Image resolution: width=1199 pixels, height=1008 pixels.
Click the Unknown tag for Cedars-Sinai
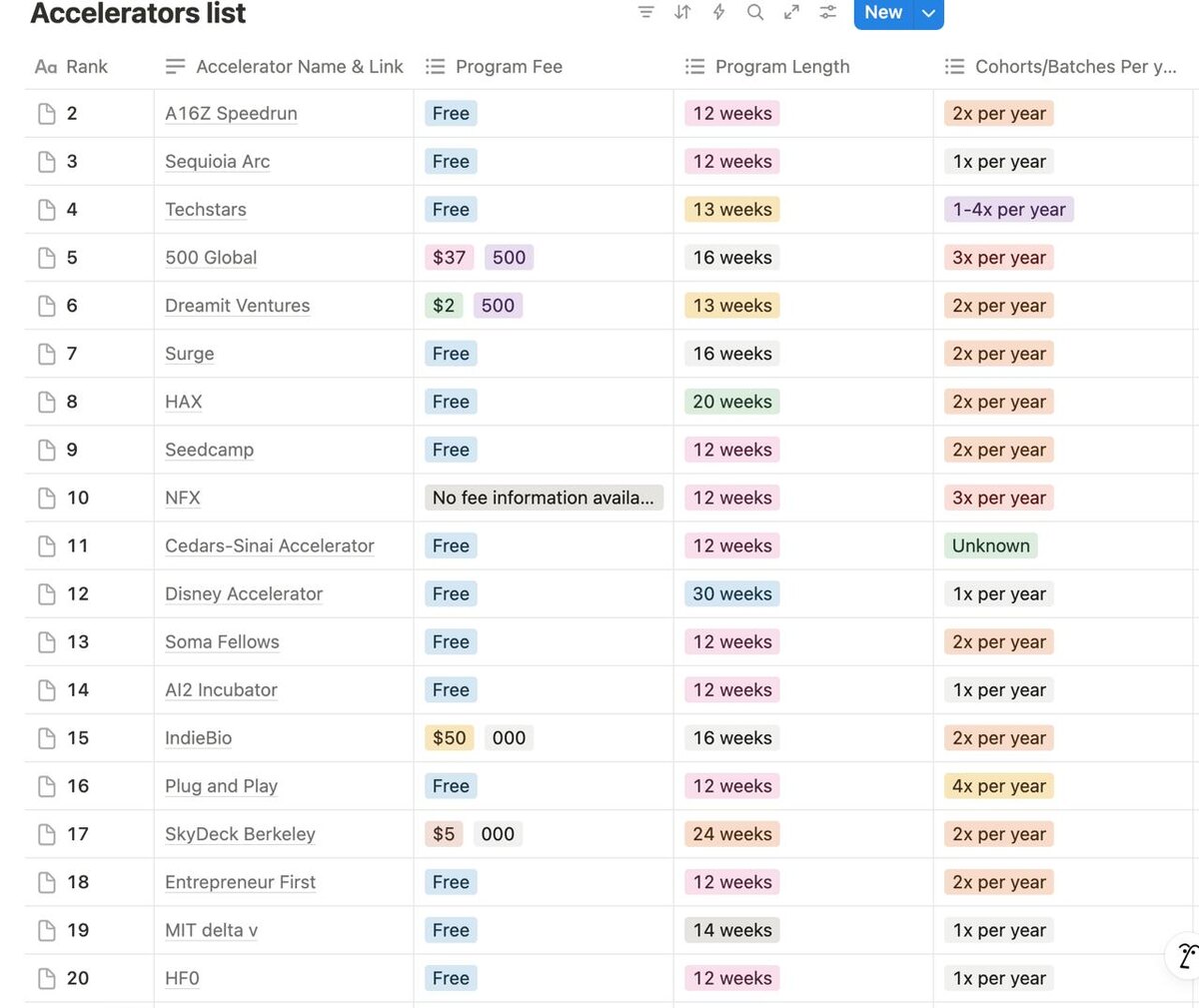[x=991, y=545]
